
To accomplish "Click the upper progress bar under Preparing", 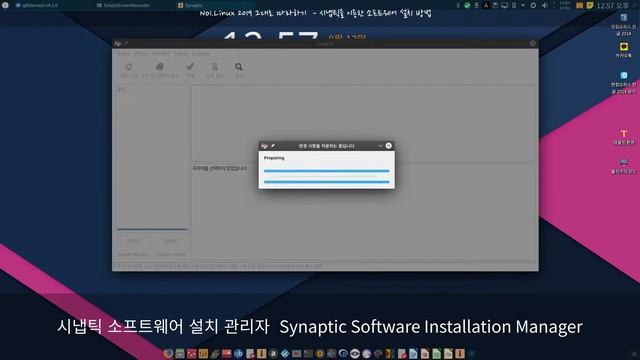I will (x=327, y=171).
